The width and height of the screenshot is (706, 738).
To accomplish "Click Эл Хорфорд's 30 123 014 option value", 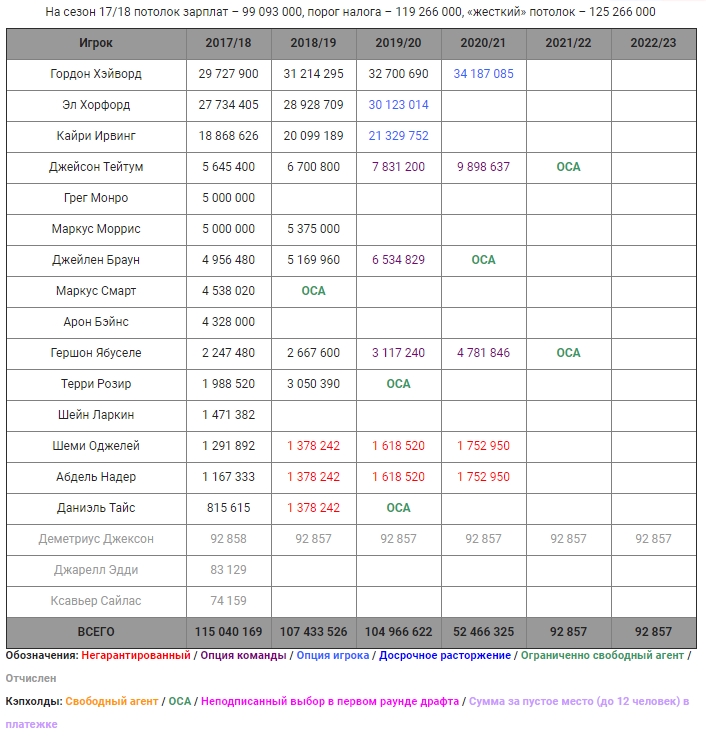I will (x=398, y=105).
